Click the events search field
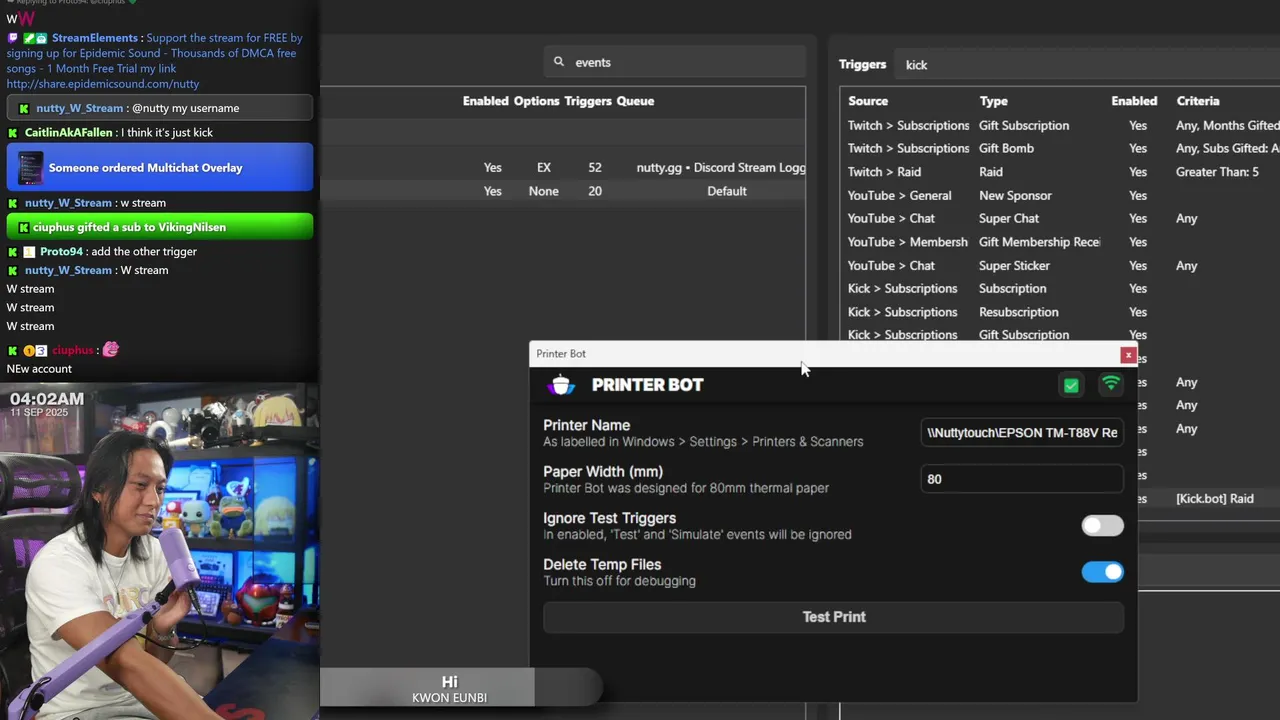 pos(675,62)
